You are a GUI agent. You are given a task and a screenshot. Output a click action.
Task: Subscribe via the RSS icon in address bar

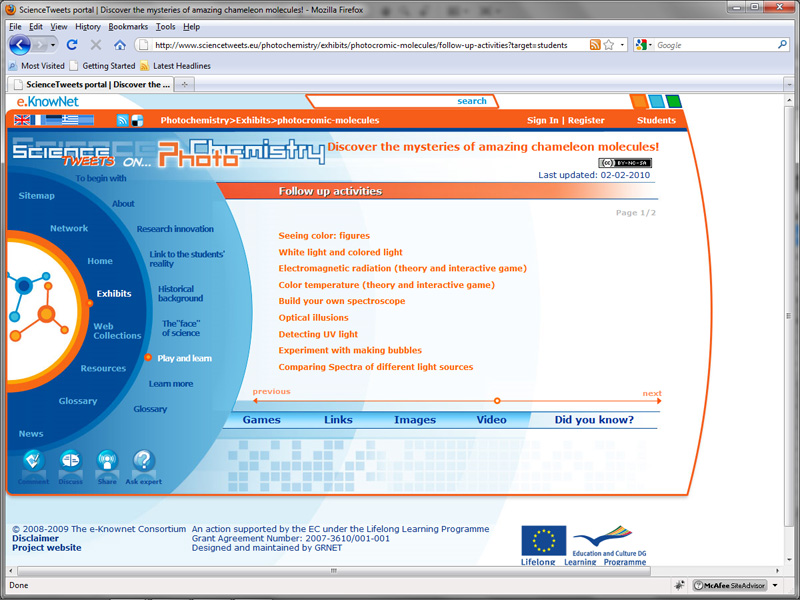click(x=595, y=45)
